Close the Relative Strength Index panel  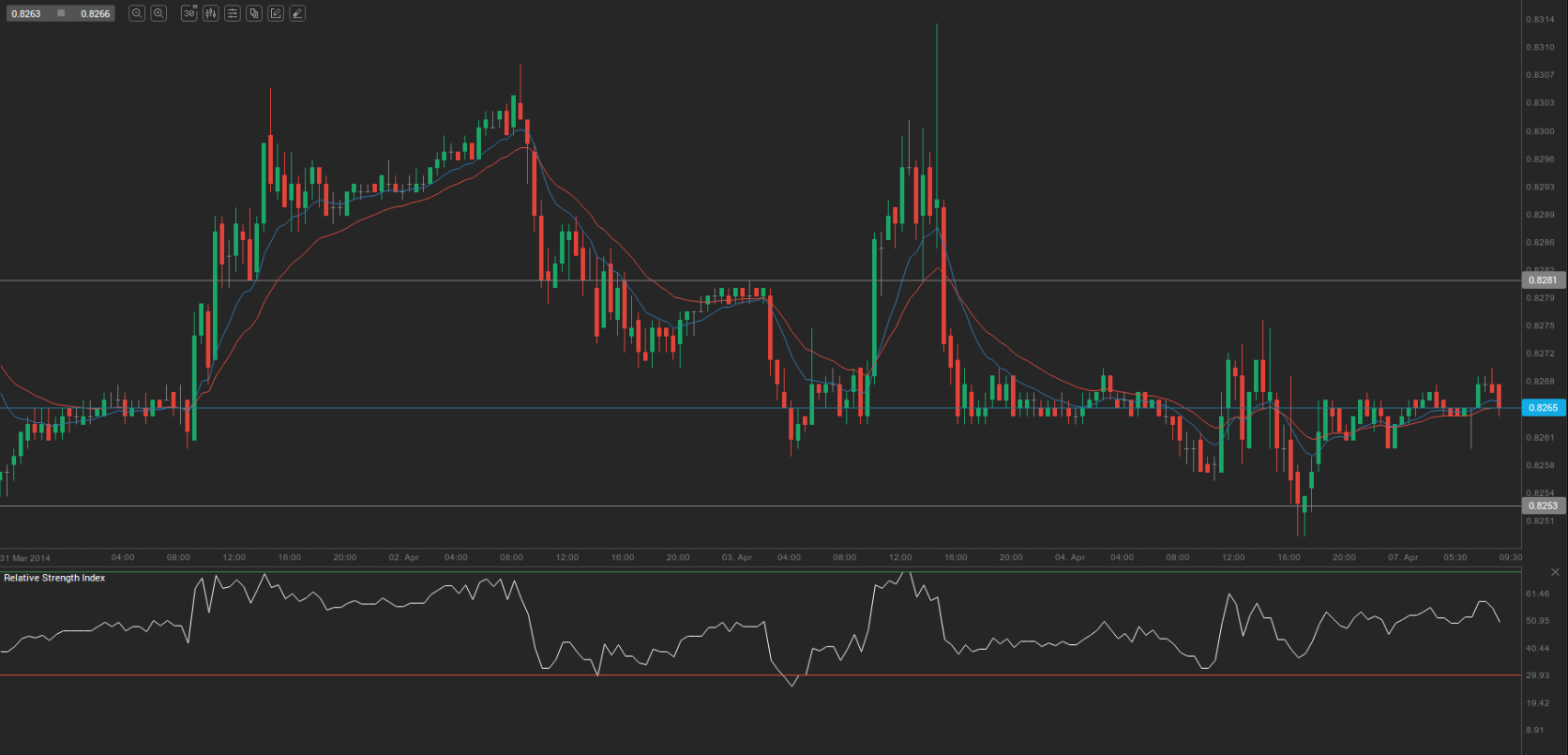pyautogui.click(x=1555, y=571)
